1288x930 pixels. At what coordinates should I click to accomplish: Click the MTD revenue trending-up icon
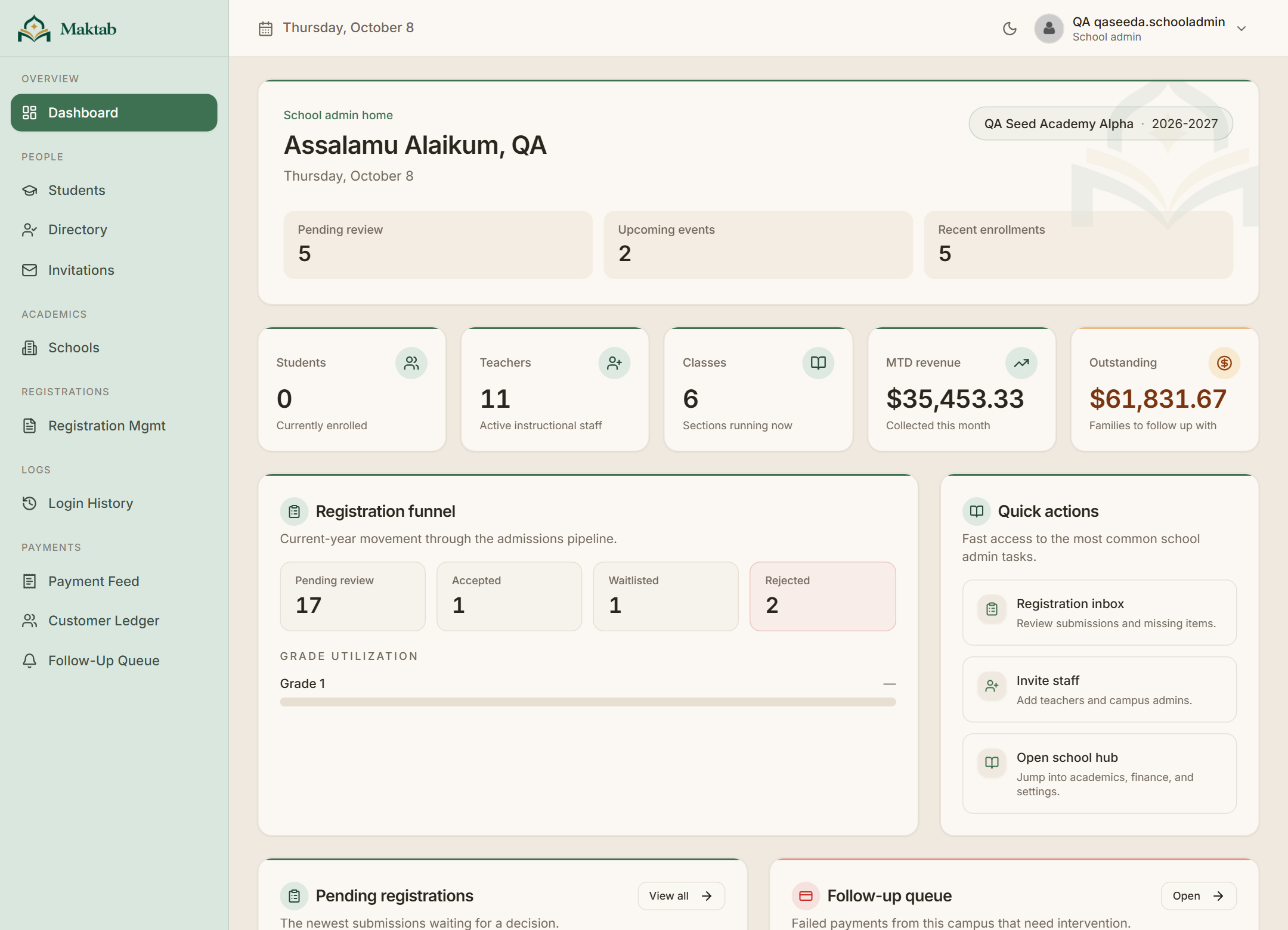coord(1021,363)
